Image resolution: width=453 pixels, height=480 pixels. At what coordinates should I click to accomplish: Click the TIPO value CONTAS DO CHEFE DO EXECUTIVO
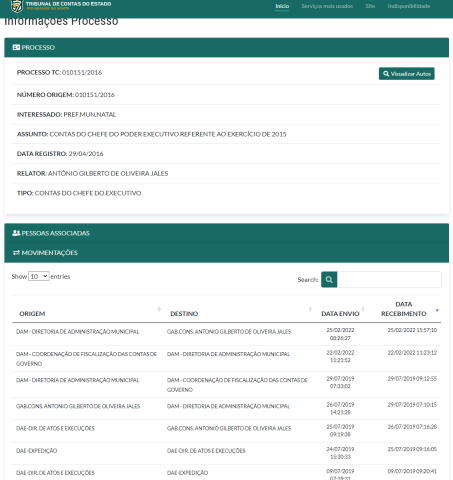(x=88, y=193)
